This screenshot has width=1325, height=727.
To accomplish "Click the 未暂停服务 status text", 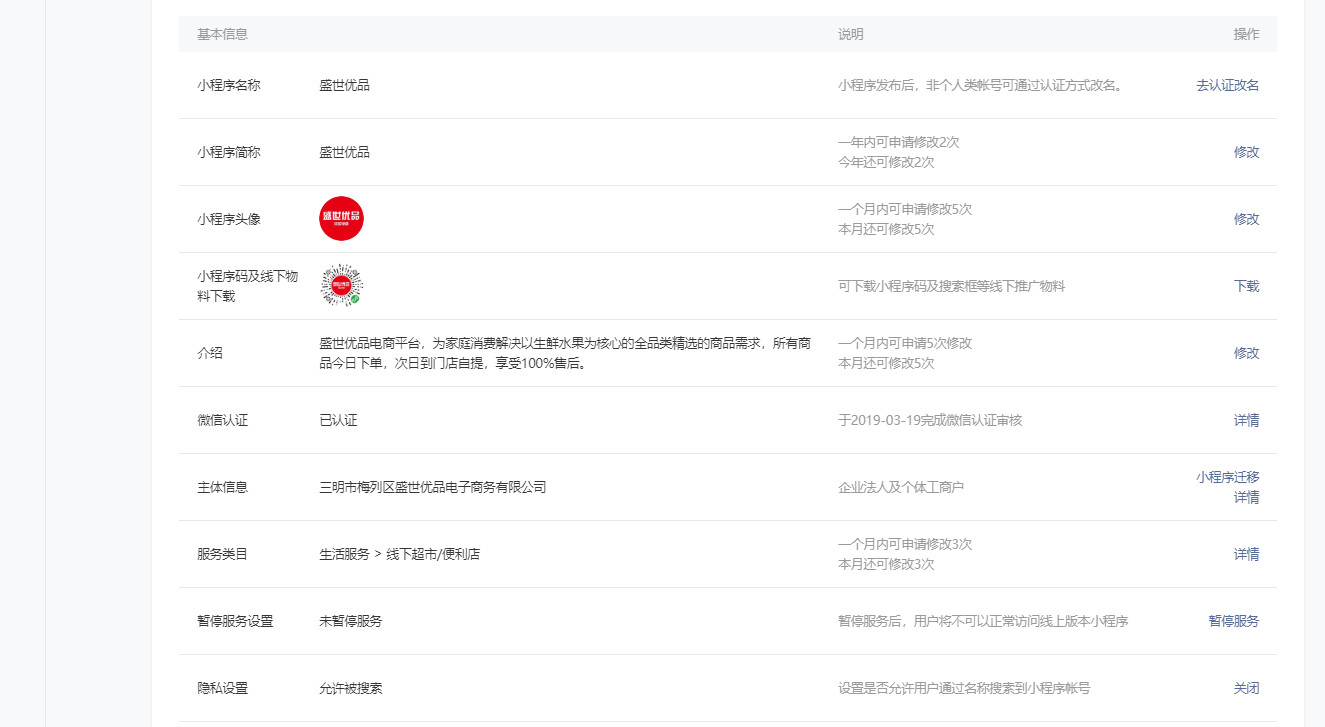I will tap(351, 621).
